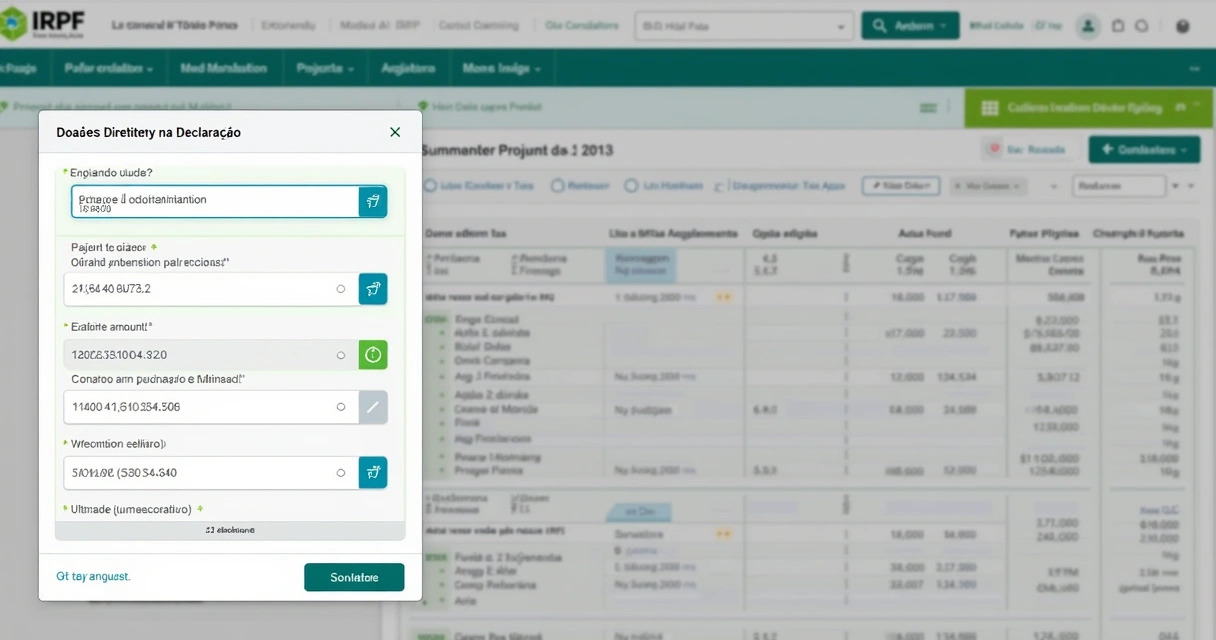Open the Augiatora menu item
The width and height of the screenshot is (1216, 640).
point(408,69)
